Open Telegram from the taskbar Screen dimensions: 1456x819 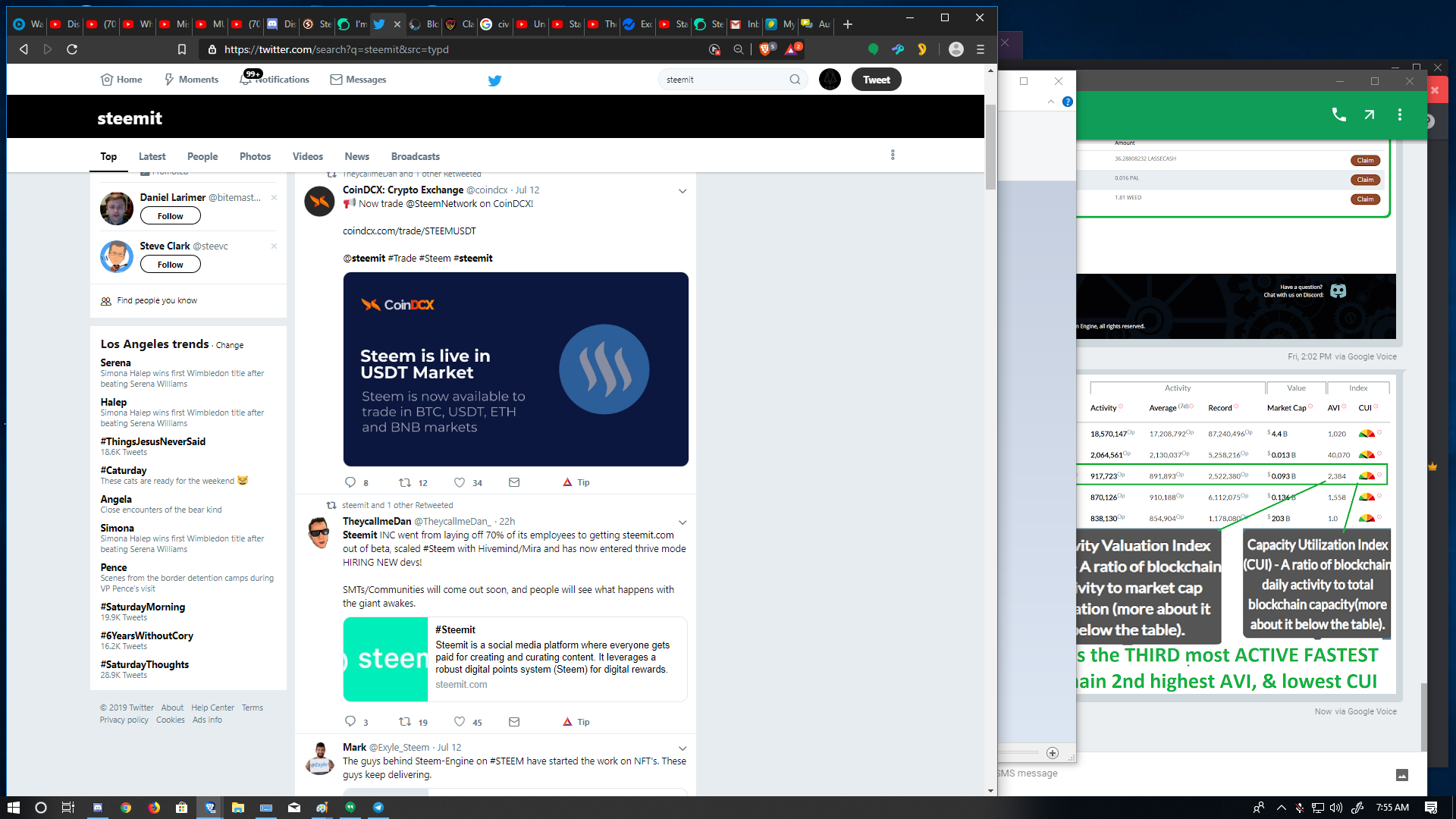pos(378,808)
